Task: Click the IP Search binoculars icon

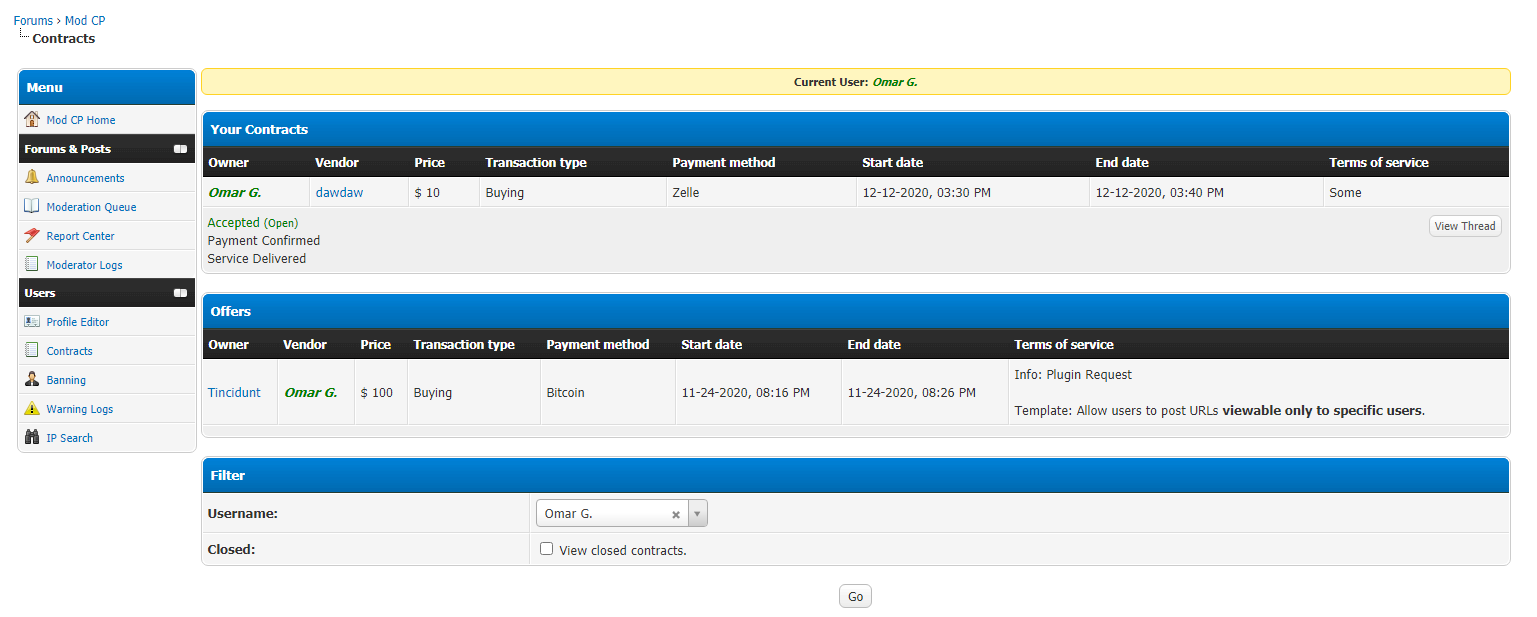Action: pos(32,438)
